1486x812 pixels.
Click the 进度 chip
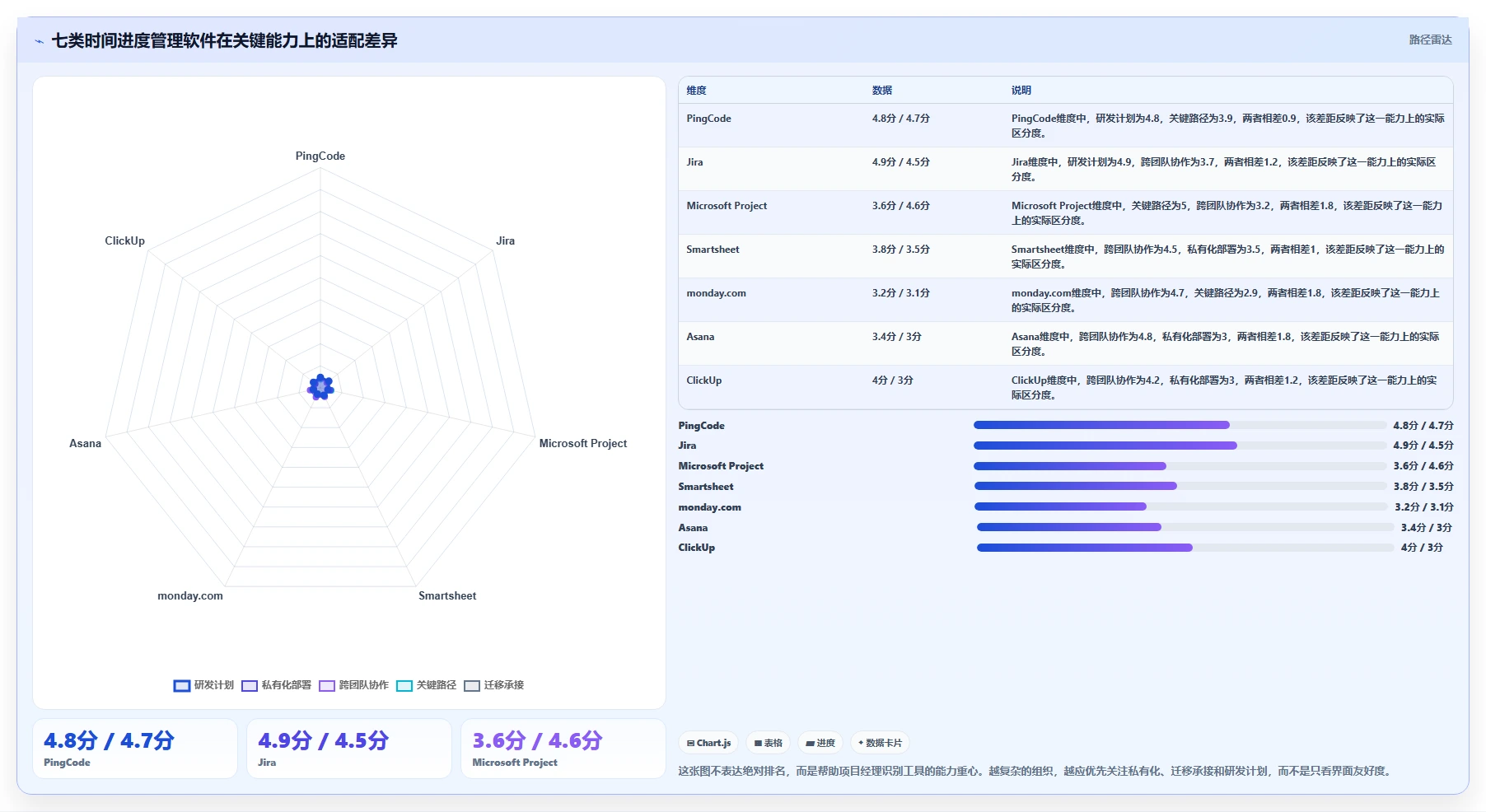point(820,743)
